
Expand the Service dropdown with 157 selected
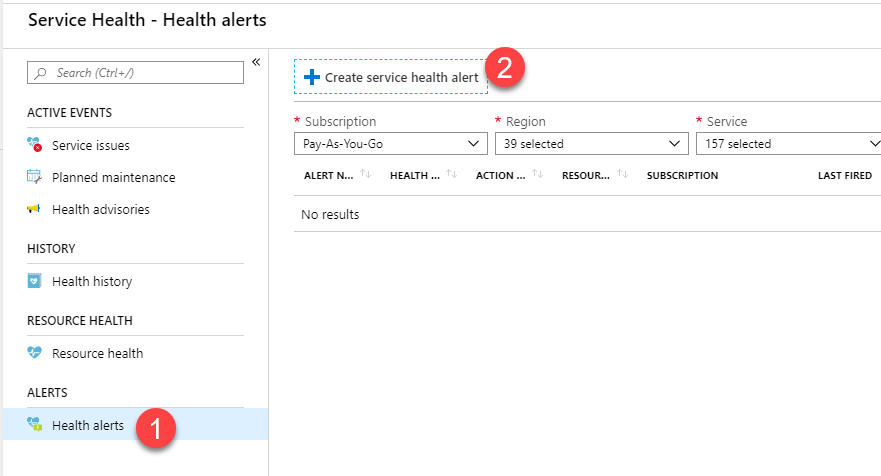point(788,144)
